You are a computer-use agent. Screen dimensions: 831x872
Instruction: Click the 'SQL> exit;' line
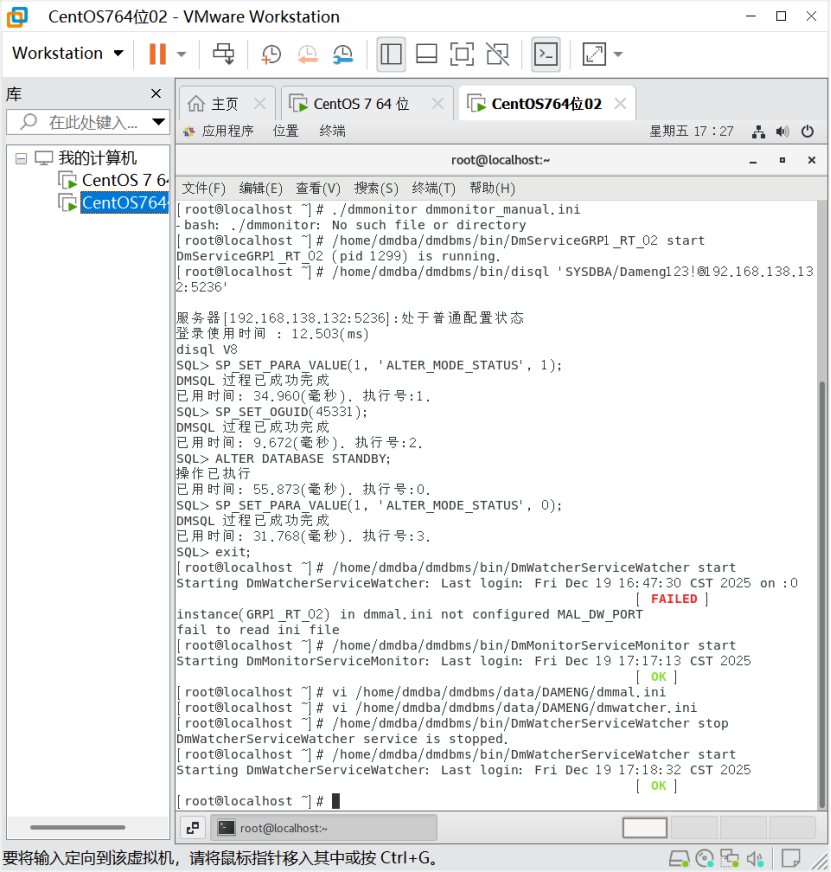click(x=214, y=552)
